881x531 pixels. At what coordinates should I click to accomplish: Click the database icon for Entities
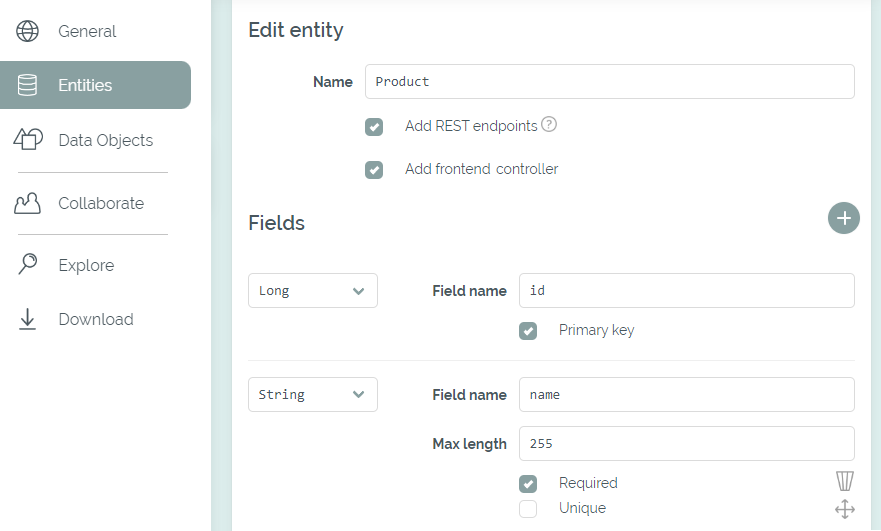tap(28, 85)
